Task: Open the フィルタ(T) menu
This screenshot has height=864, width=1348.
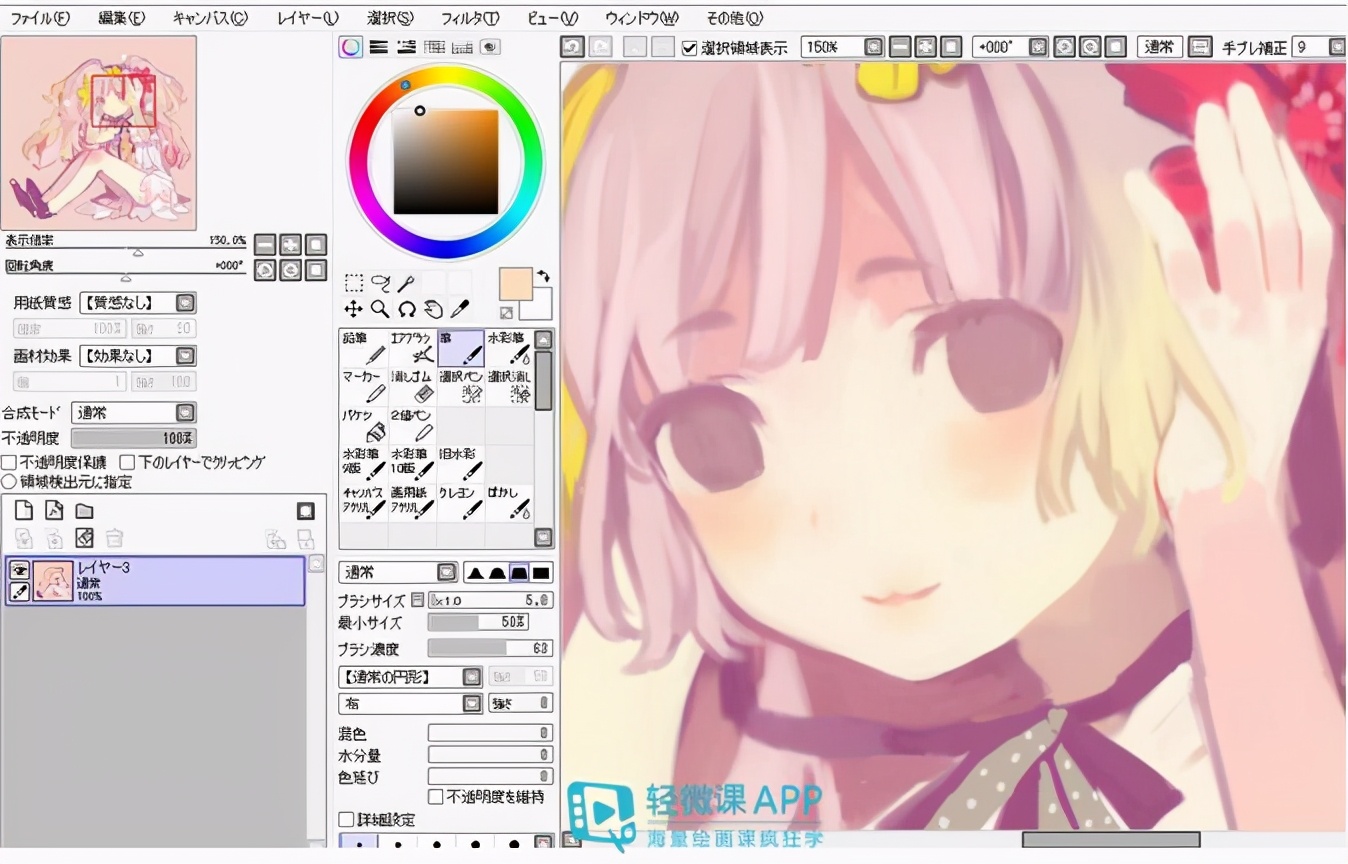Action: pos(470,18)
